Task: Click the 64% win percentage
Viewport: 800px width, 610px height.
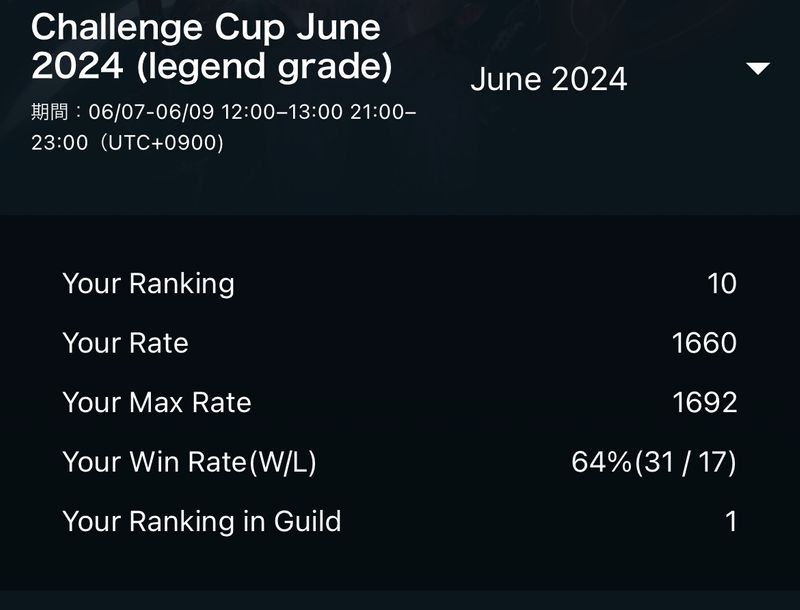Action: tap(602, 462)
